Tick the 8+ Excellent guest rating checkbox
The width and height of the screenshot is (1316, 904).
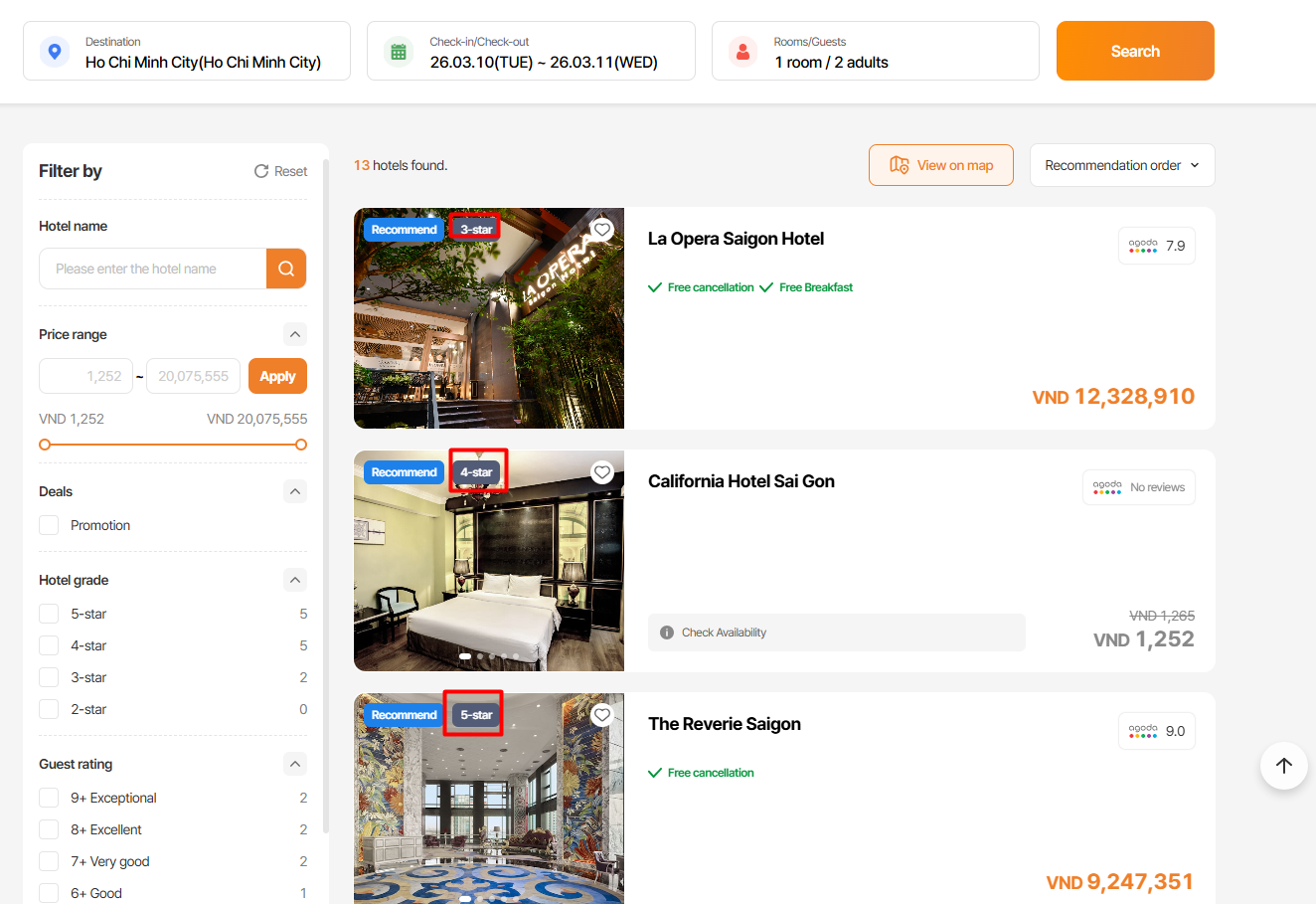click(49, 829)
